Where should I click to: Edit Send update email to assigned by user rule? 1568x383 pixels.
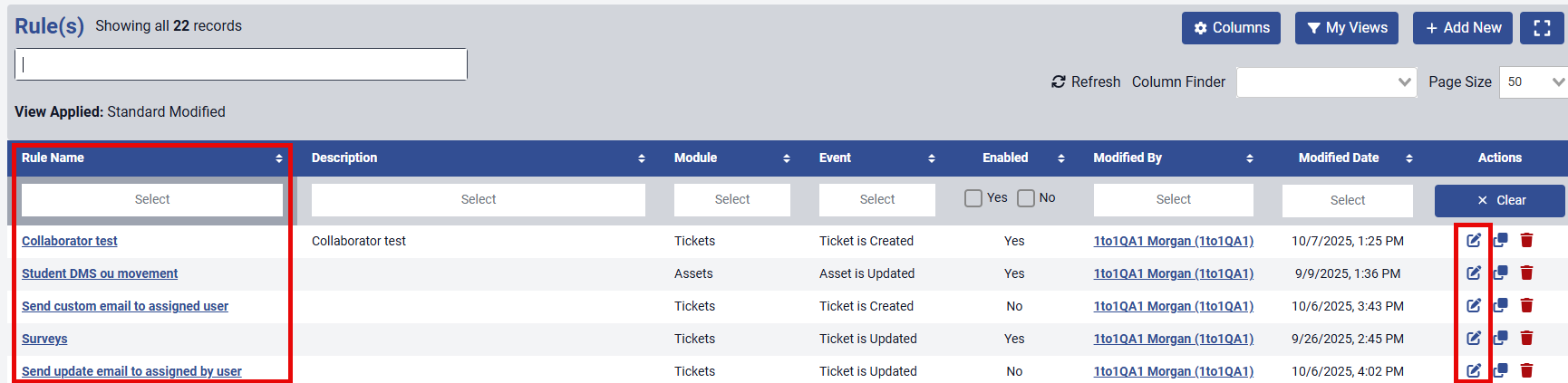tap(1474, 370)
